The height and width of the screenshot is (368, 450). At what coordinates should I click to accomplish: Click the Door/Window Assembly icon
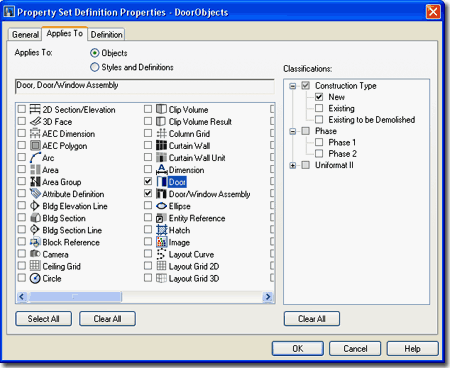(x=161, y=194)
